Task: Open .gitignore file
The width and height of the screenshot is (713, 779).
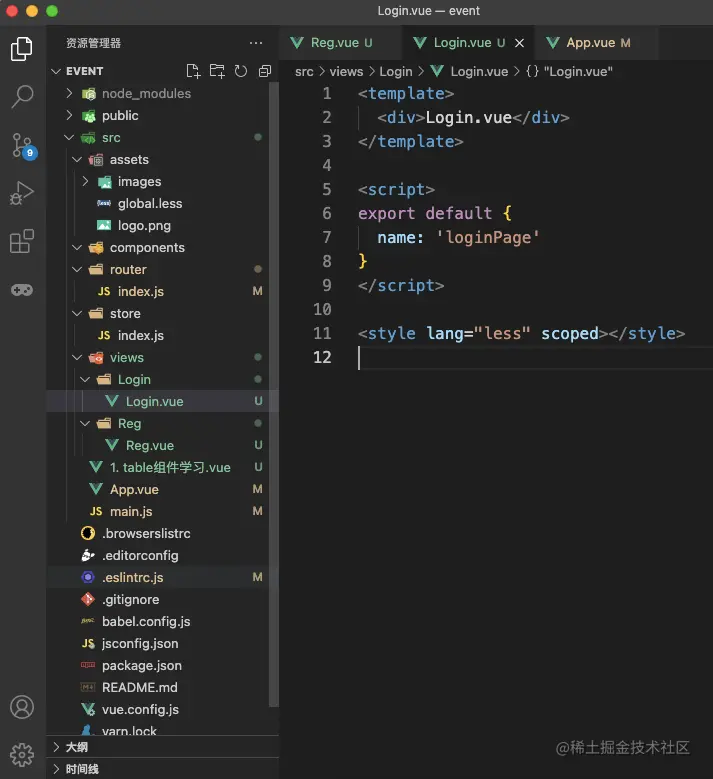Action: [158, 600]
